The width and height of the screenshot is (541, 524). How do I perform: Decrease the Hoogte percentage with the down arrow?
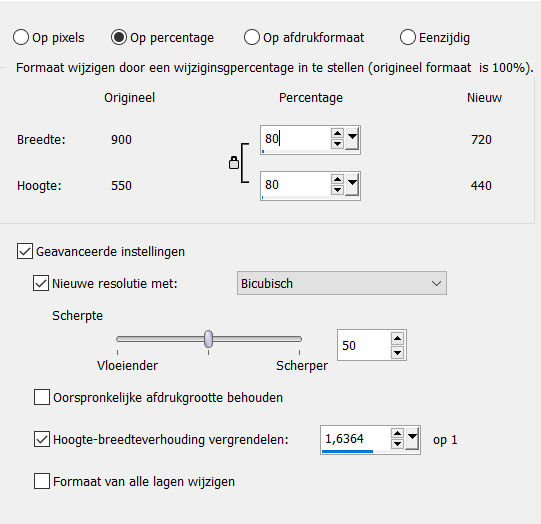pyautogui.click(x=337, y=190)
